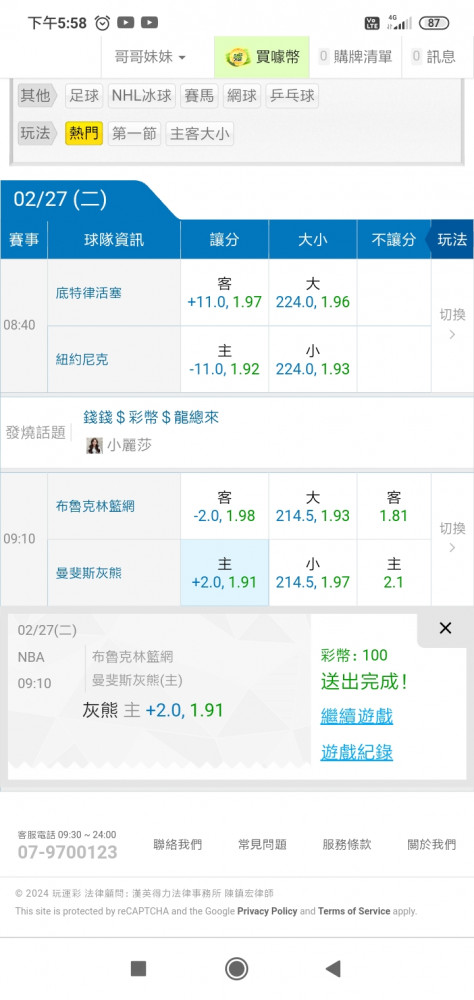
Task: Expand 切換 chevron for 09:10 game
Action: point(452,539)
